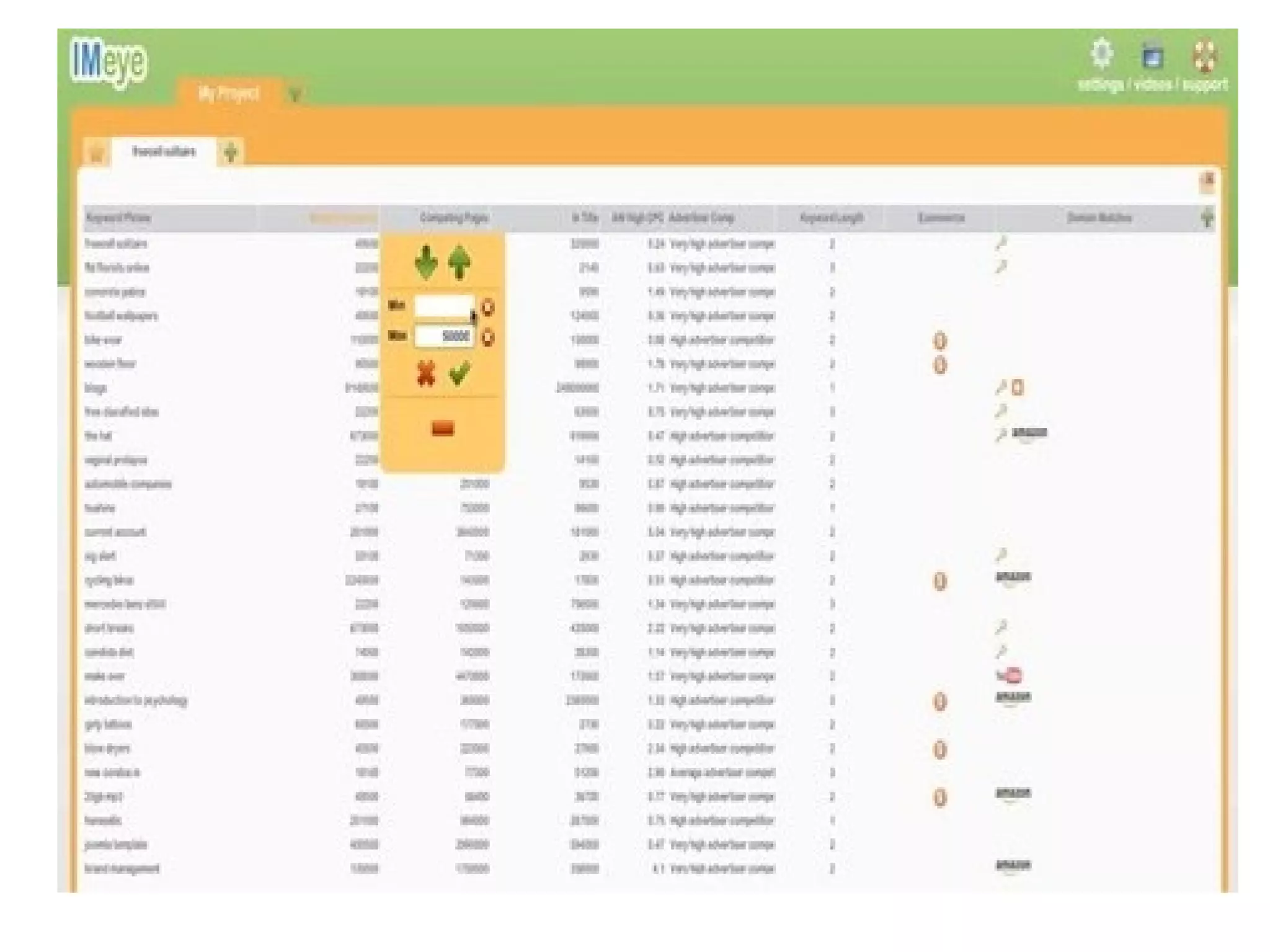Click plus icon at column header end

tap(1207, 218)
